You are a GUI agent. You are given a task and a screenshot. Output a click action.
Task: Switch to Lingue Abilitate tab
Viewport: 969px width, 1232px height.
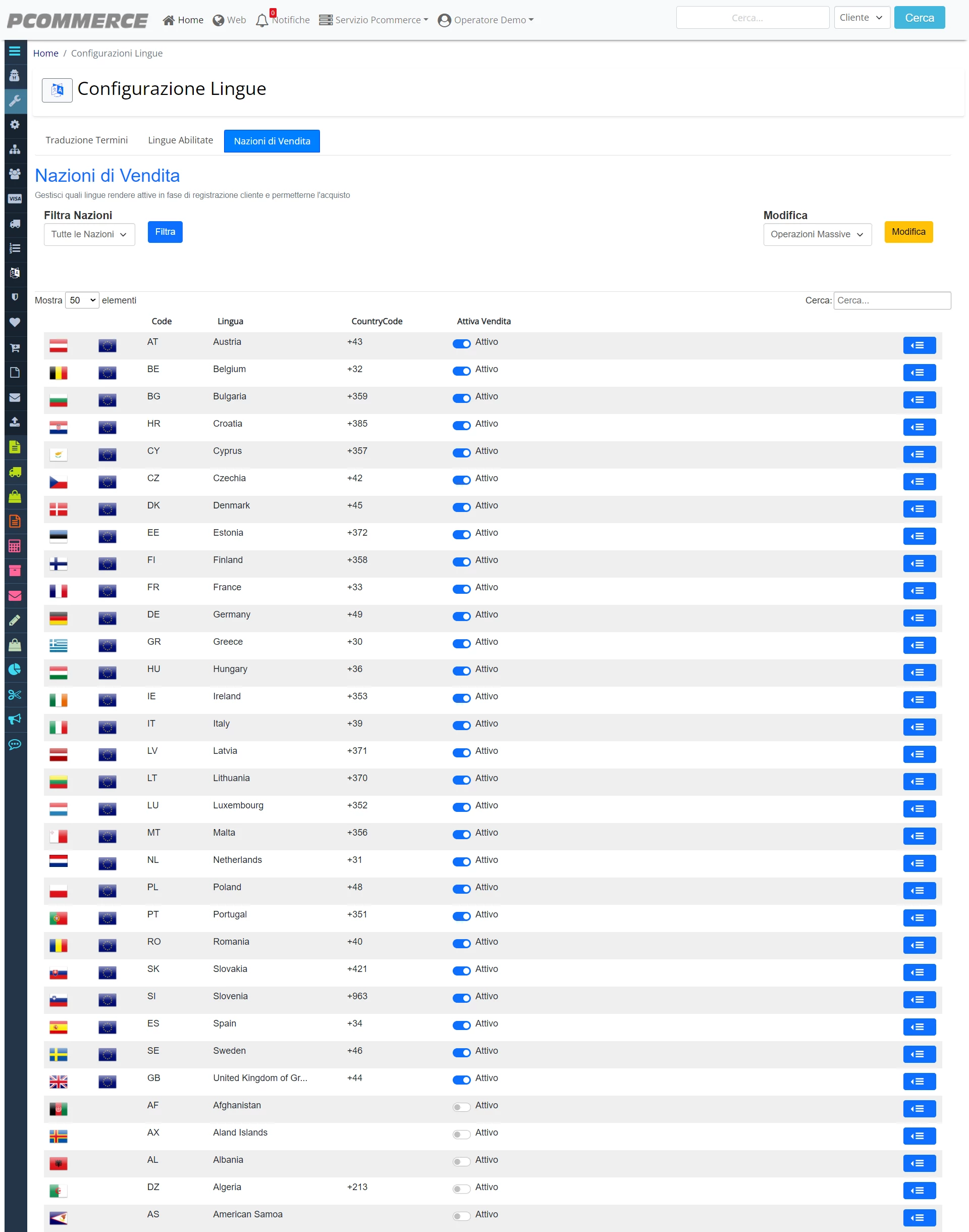pos(180,140)
